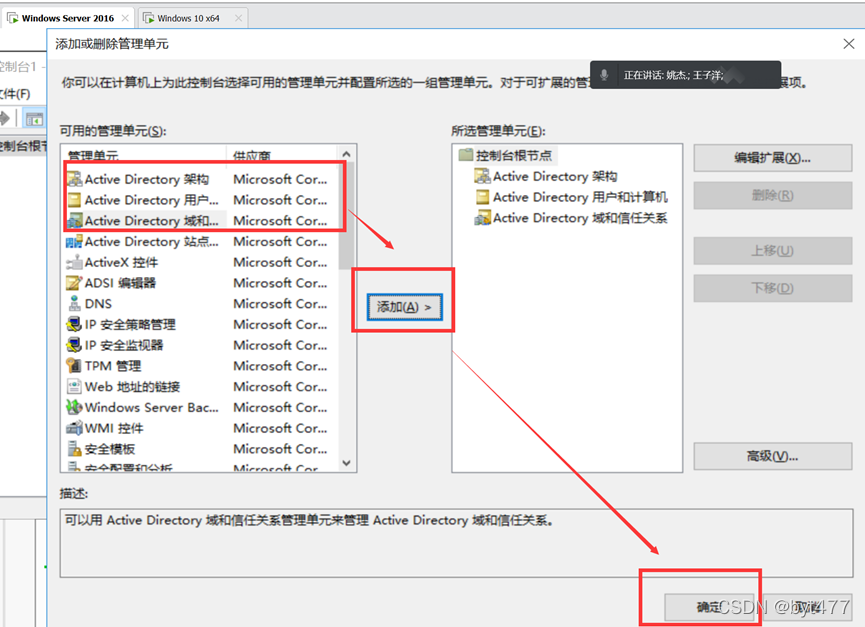Click the scroll-up arrow of available snap-ins list

point(346,154)
